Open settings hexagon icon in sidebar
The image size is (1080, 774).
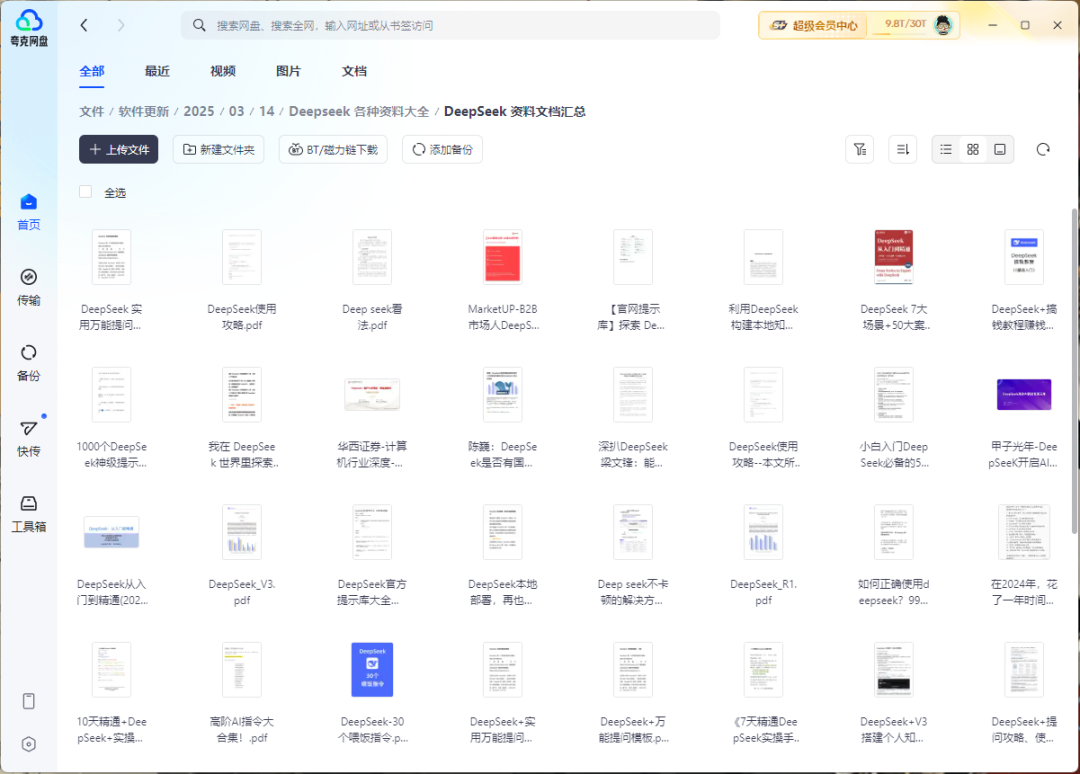pos(28,744)
